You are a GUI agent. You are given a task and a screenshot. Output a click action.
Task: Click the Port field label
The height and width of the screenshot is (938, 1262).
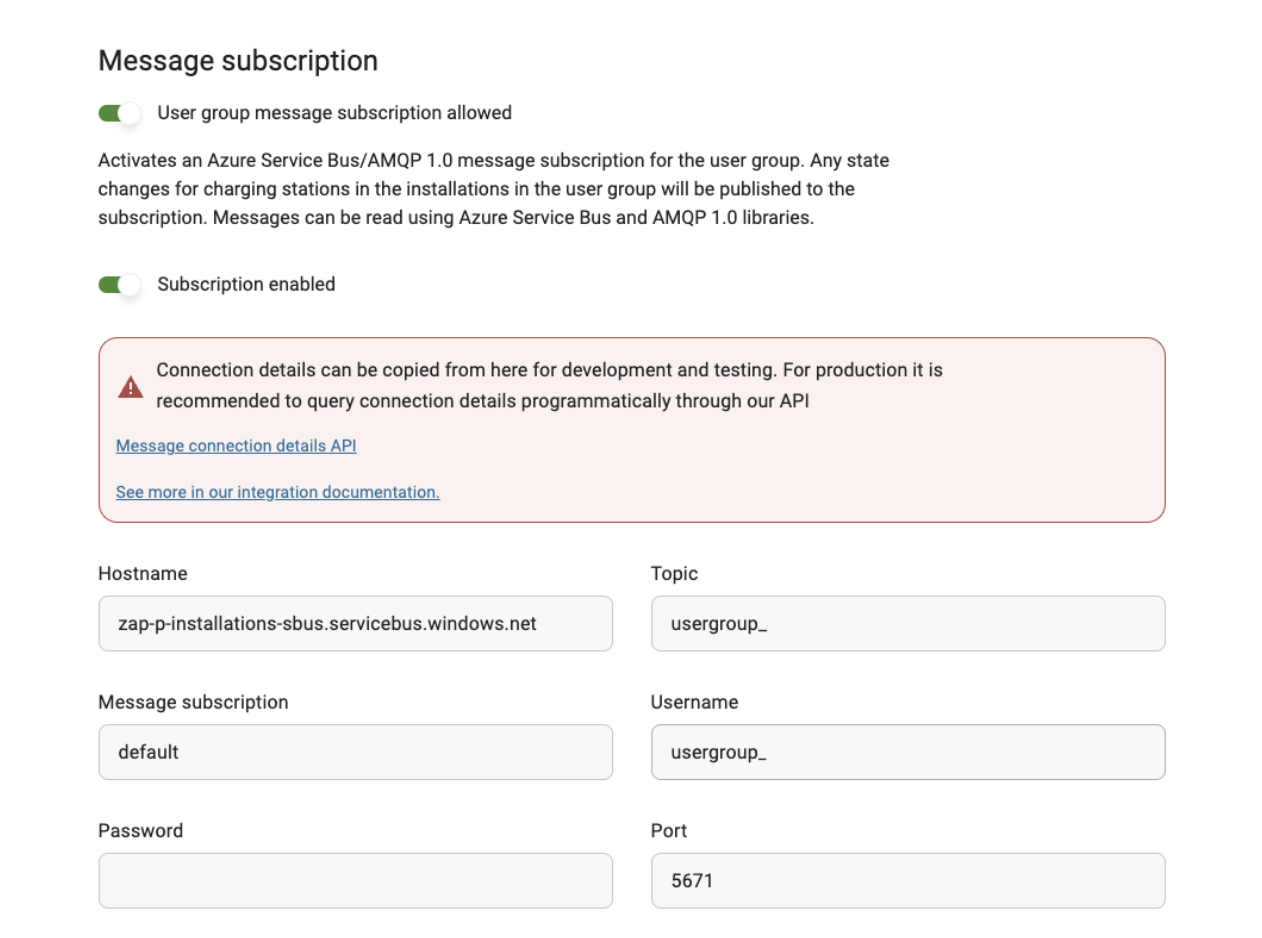point(669,831)
